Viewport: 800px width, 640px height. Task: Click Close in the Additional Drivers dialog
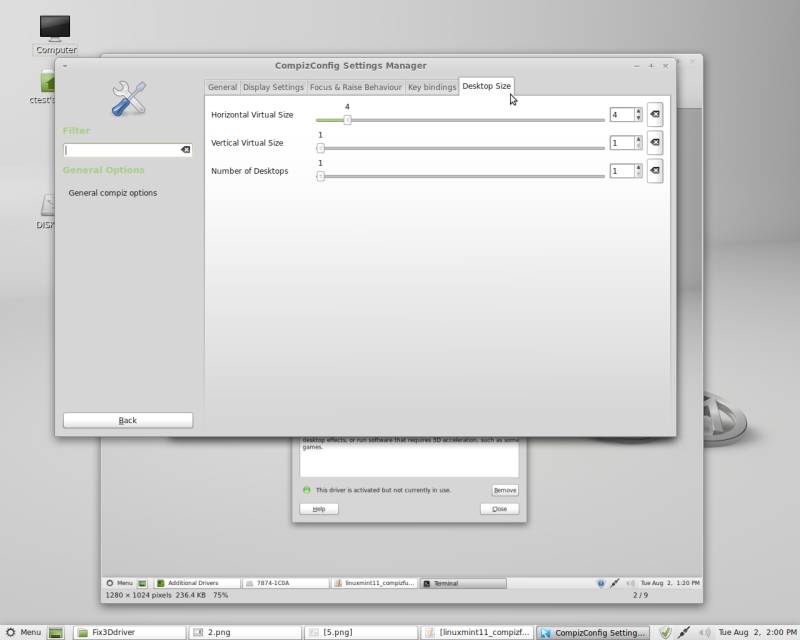499,509
